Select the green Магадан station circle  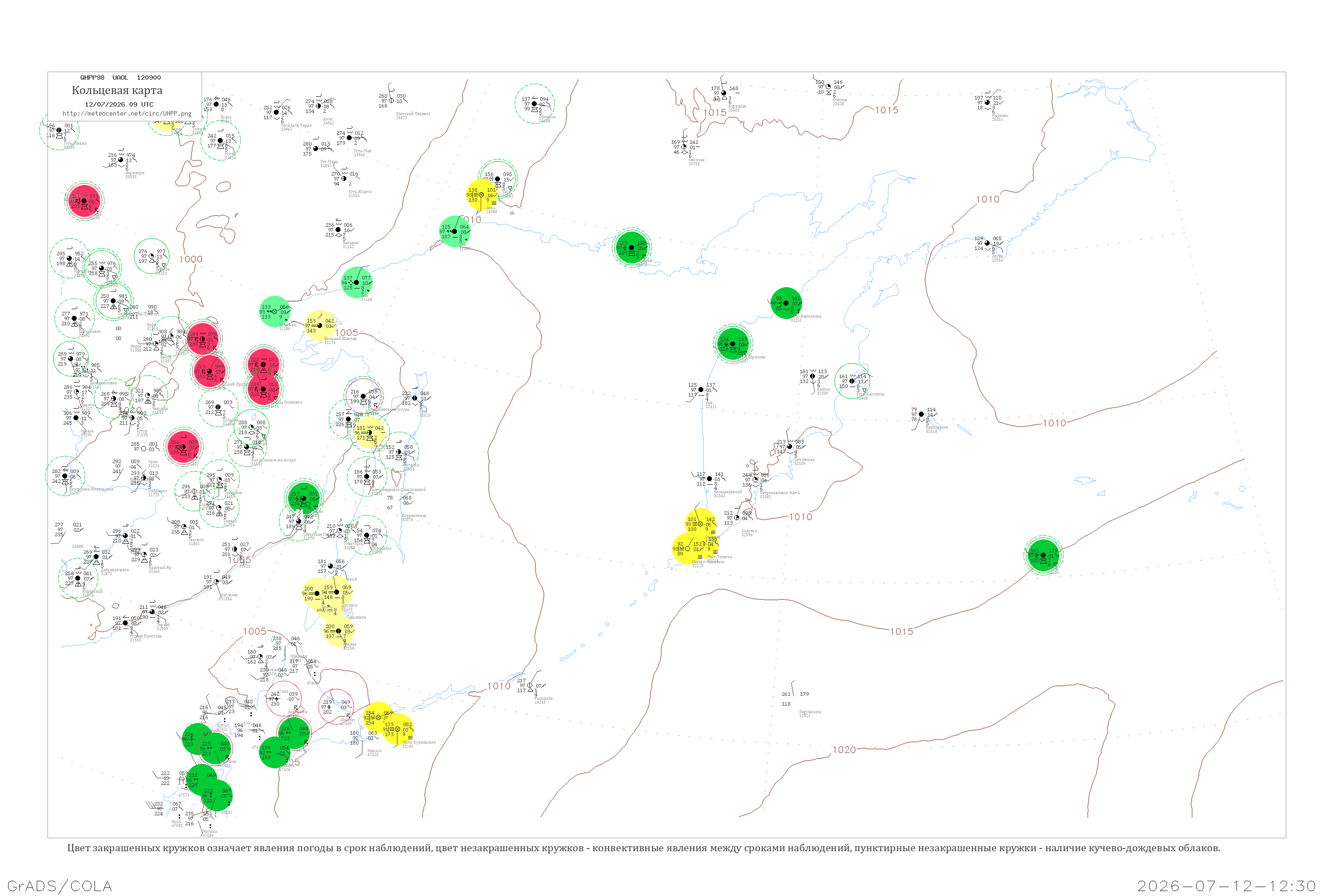(631, 247)
